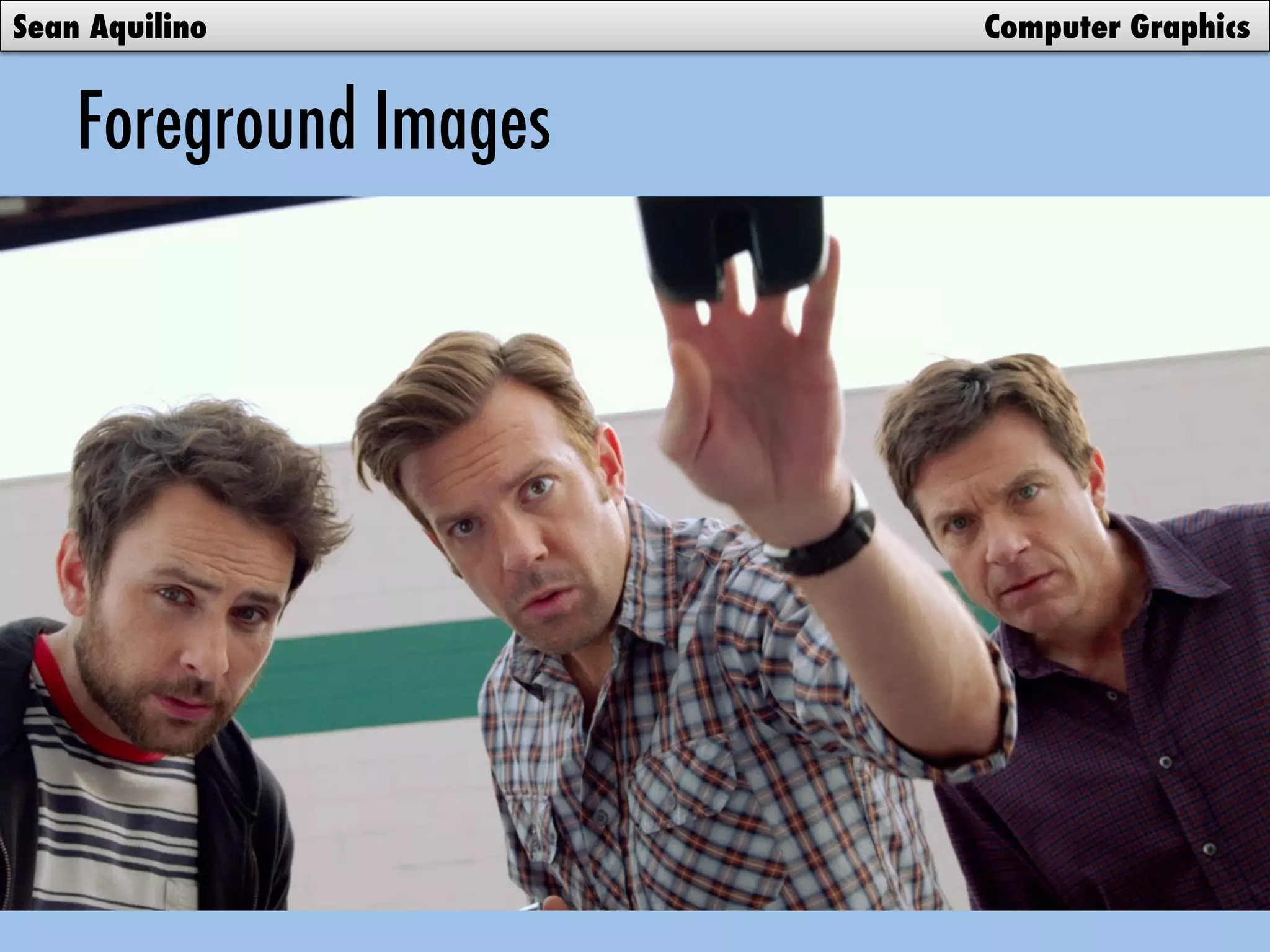The image size is (1270, 952).
Task: Click the blue footer band below photo
Action: pyautogui.click(x=635, y=931)
